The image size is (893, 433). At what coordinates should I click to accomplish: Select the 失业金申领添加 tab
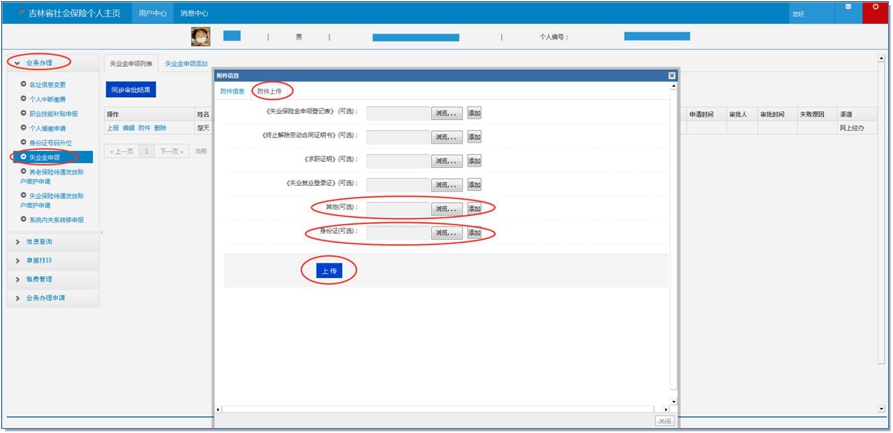click(187, 63)
